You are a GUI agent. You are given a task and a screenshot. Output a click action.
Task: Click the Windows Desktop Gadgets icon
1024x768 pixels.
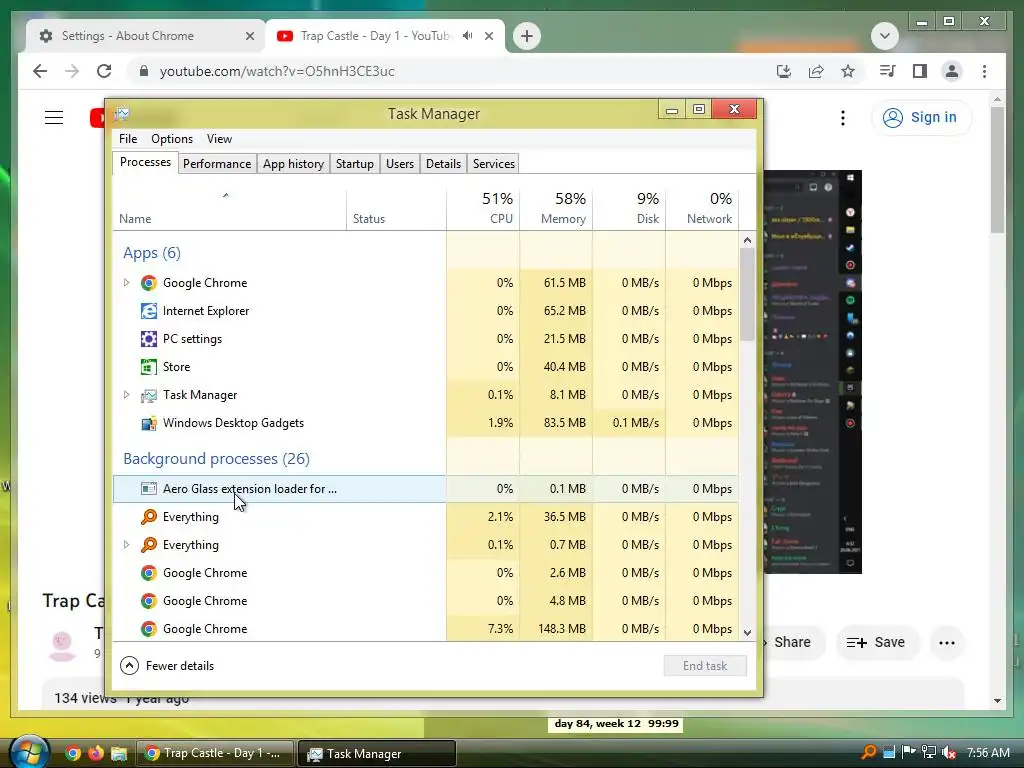pyautogui.click(x=149, y=423)
